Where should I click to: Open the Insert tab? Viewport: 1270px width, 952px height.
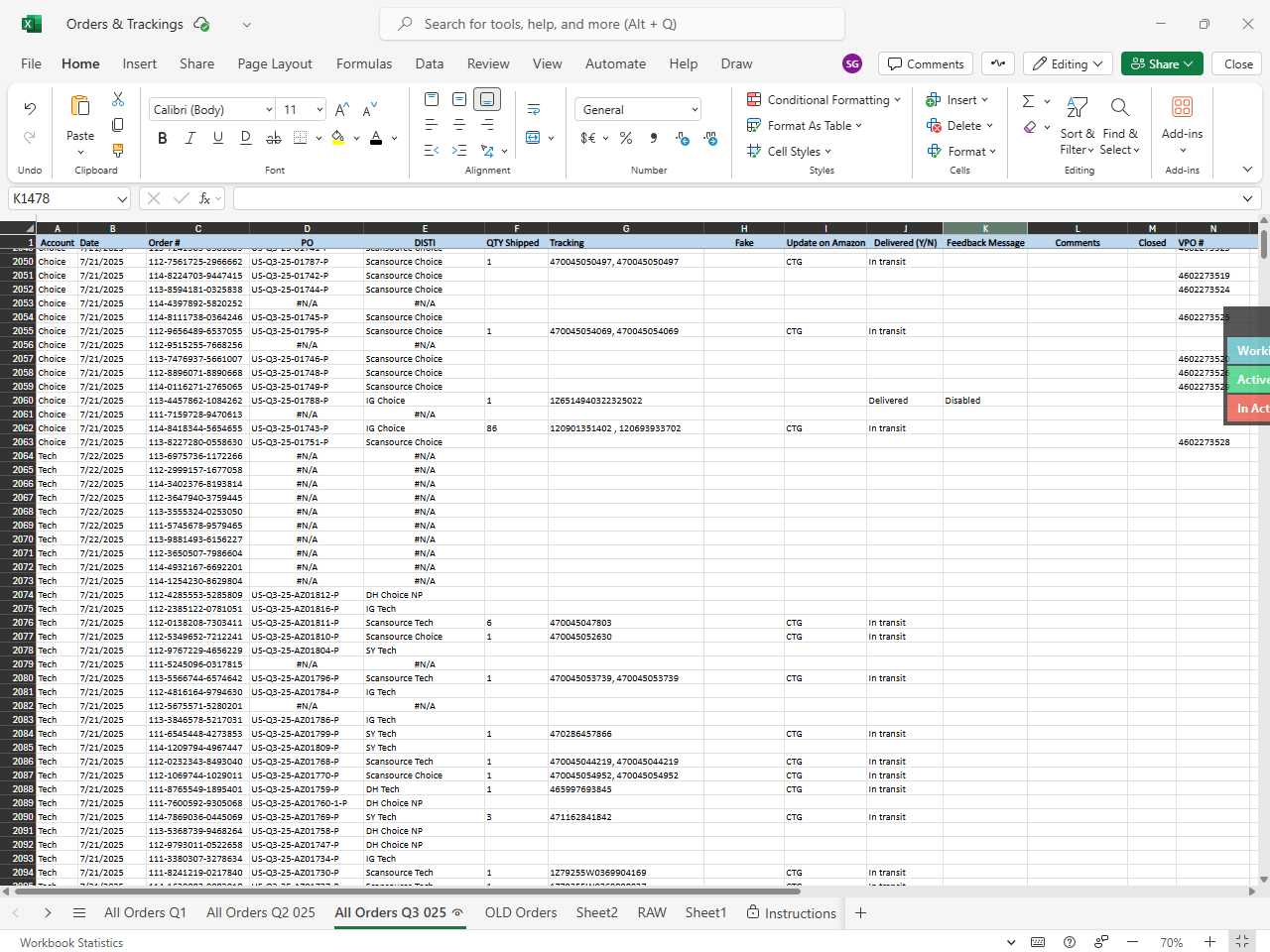click(140, 63)
